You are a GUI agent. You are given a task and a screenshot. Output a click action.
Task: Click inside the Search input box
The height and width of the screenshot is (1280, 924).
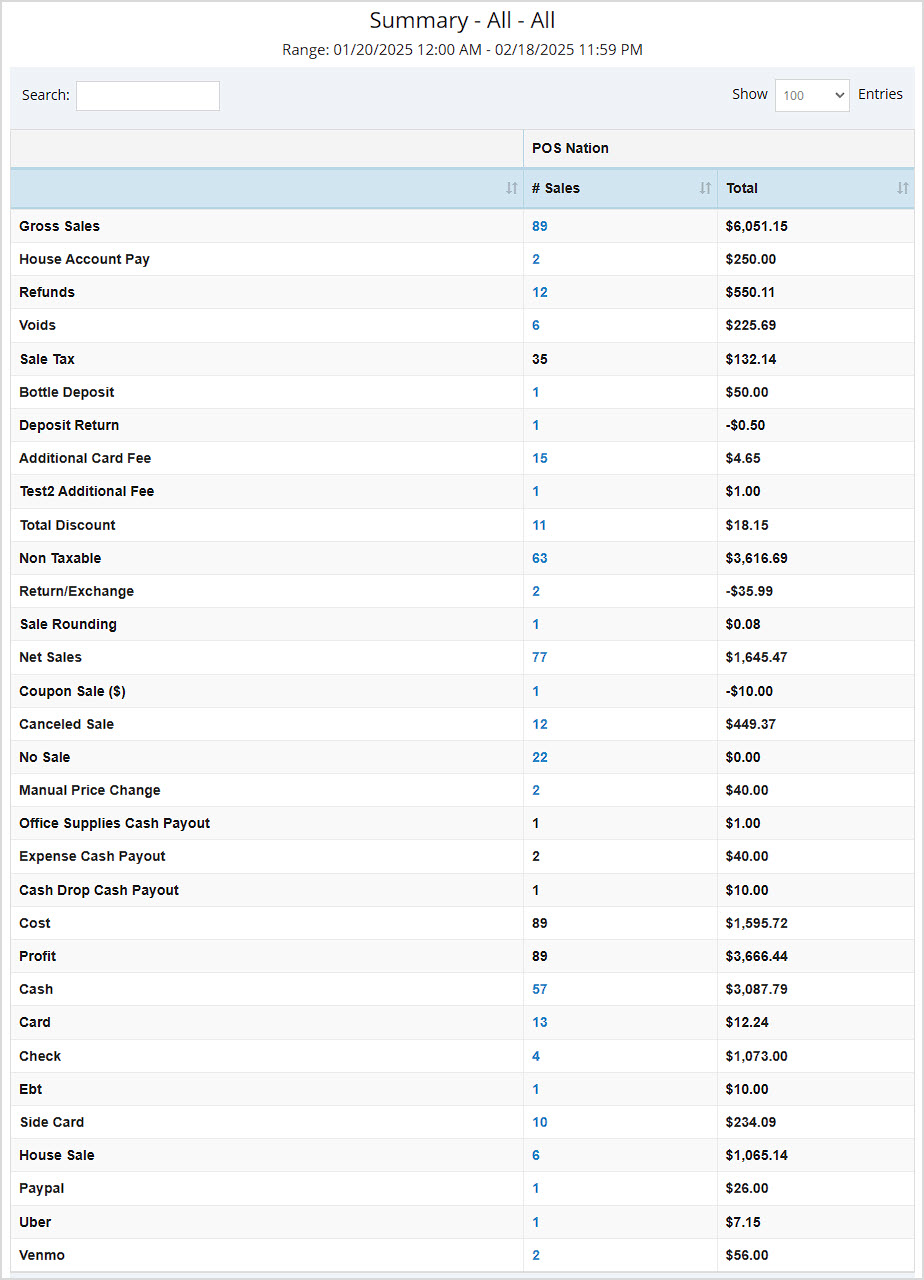147,95
